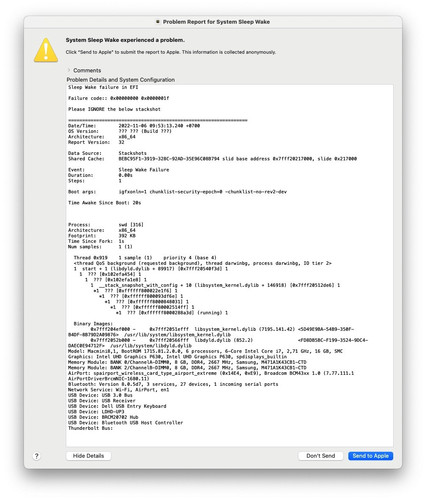
Task: Click the 'Please IGNORE the below stackshot' line
Action: tap(114, 109)
